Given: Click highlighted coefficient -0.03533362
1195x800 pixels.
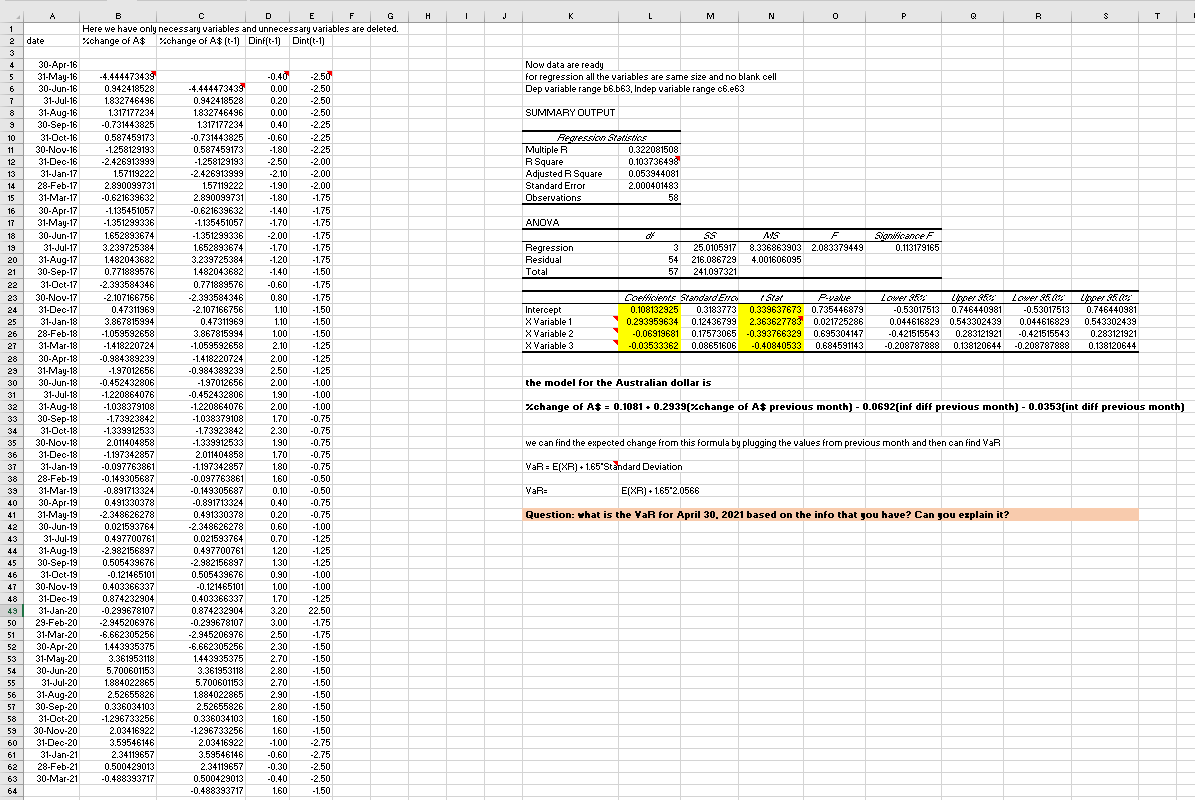Looking at the screenshot, I should coord(650,346).
